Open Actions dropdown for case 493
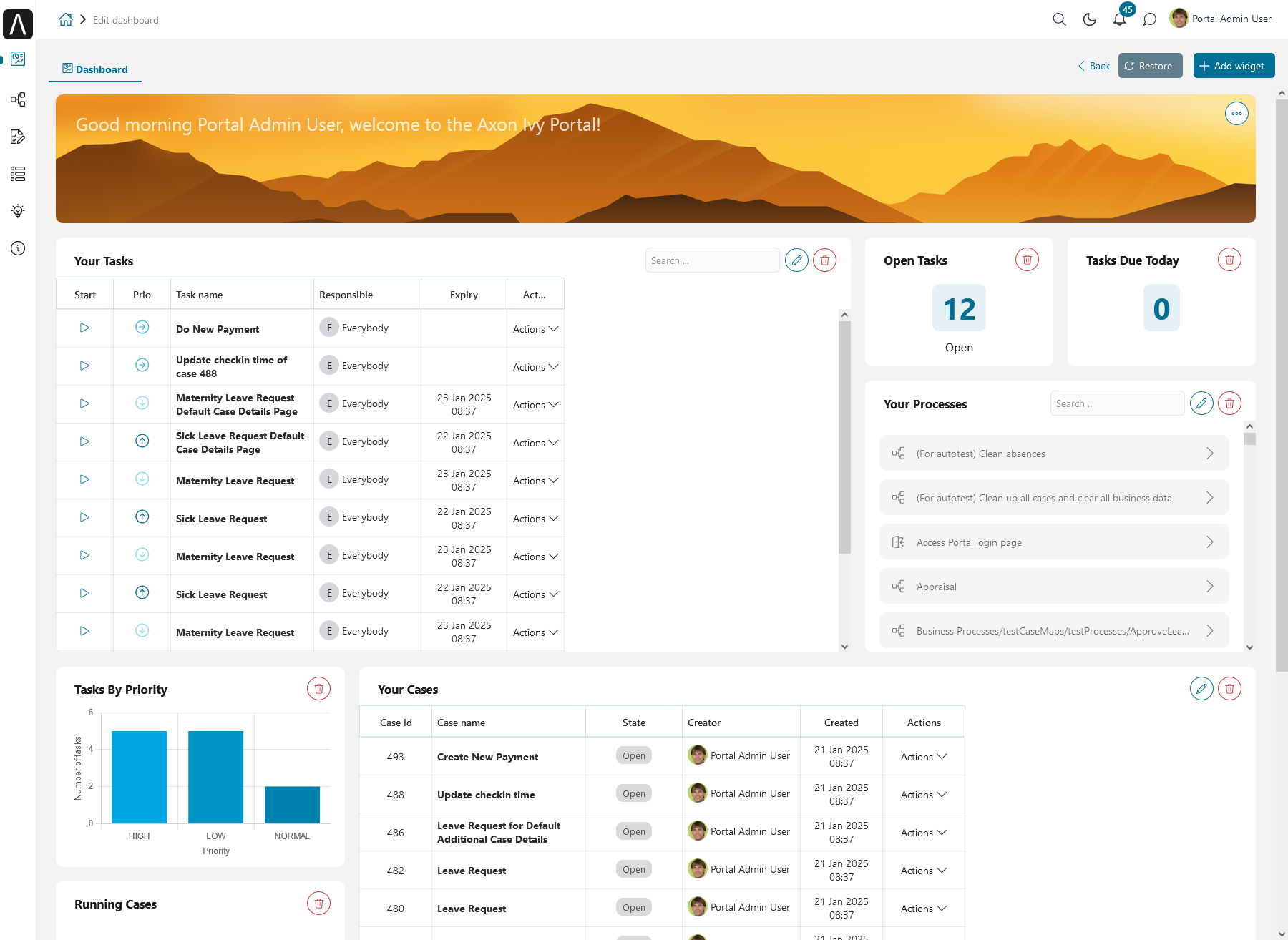 click(923, 757)
